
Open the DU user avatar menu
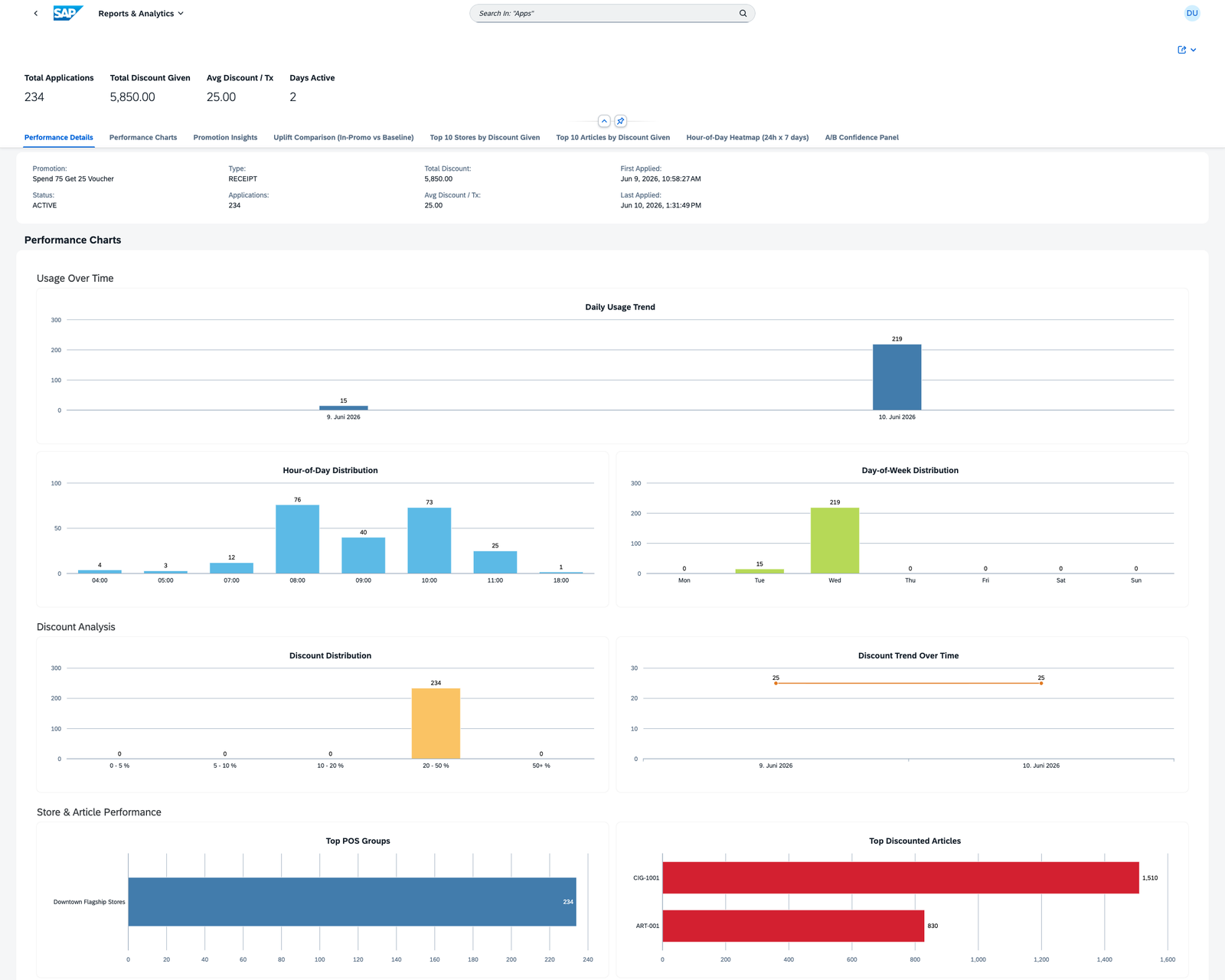(x=1192, y=13)
